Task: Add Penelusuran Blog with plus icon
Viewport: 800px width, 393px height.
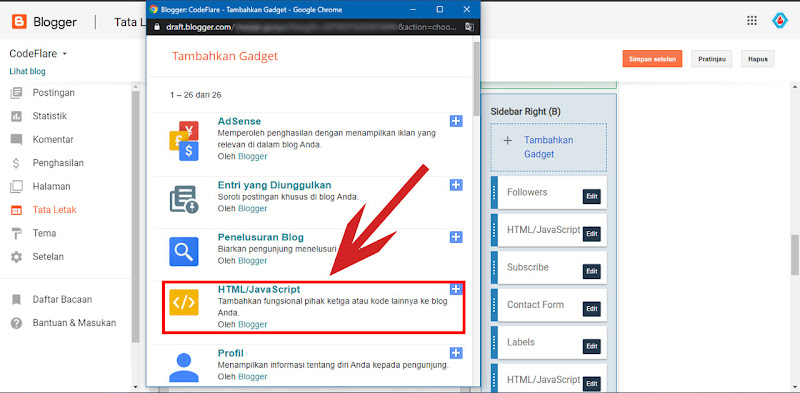Action: click(456, 237)
